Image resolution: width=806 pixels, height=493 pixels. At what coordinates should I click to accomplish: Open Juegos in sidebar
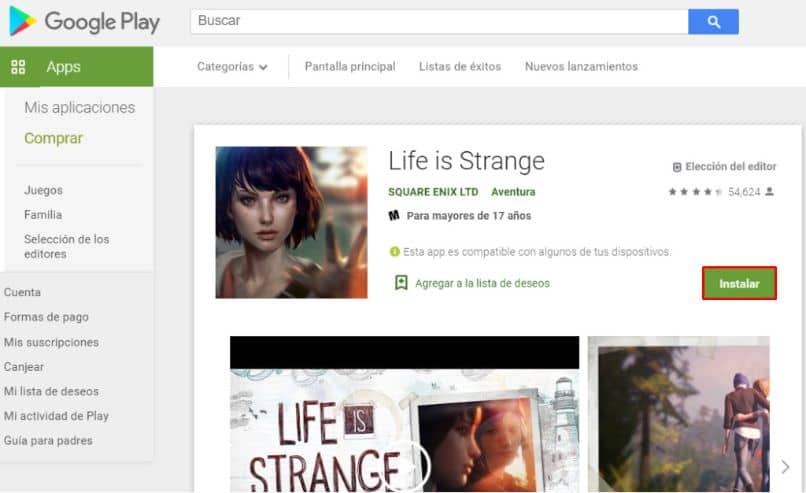(x=43, y=190)
